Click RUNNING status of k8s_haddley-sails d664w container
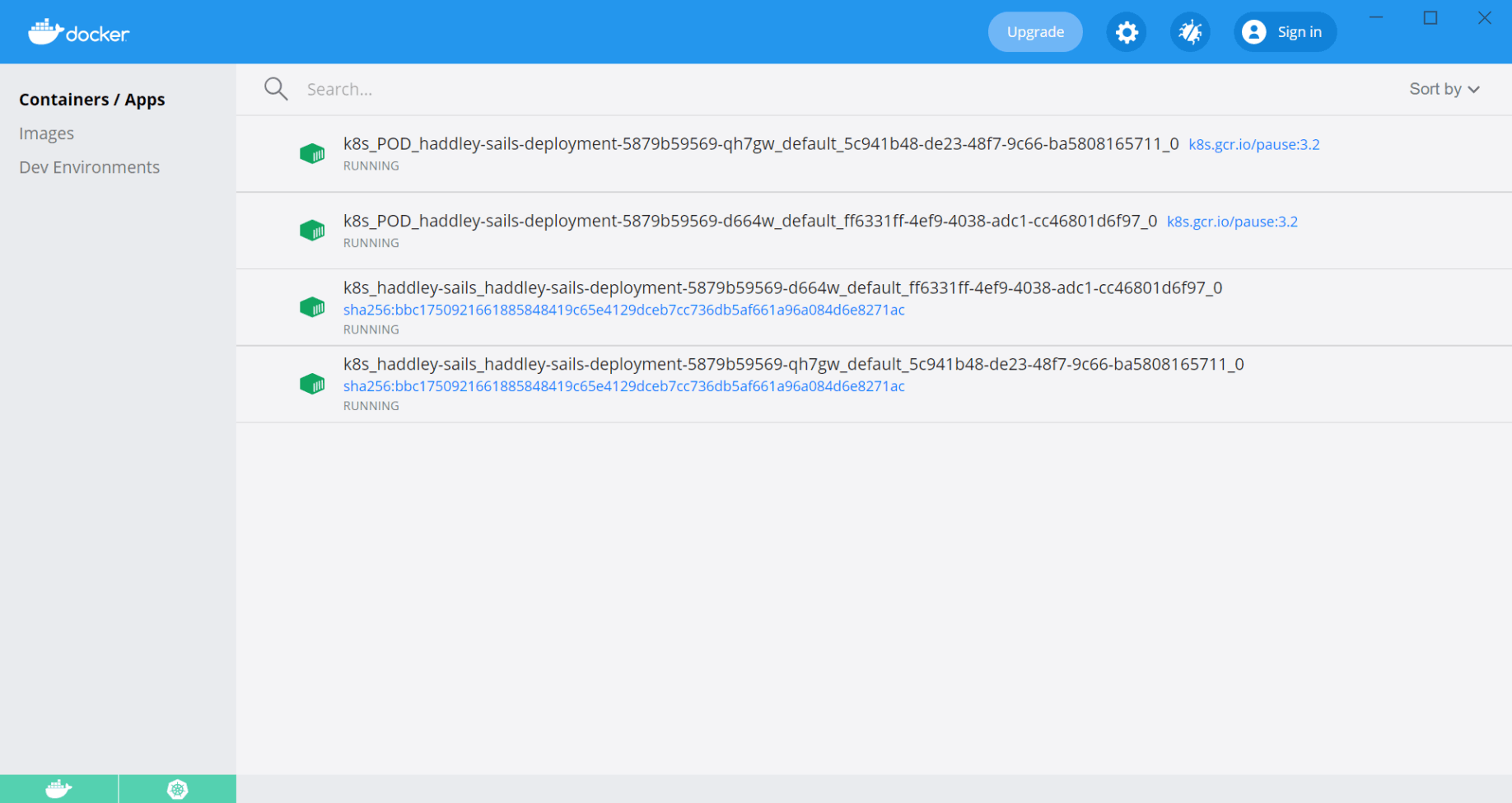 371,329
